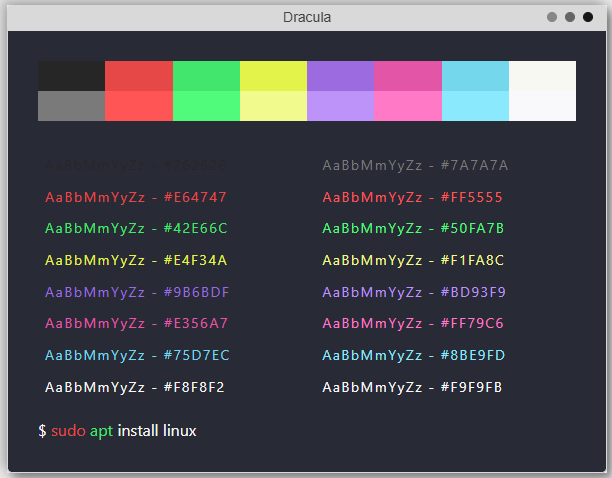Pick the bright green swatch in bottom row
Image resolution: width=612 pixels, height=478 pixels.
[x=206, y=106]
